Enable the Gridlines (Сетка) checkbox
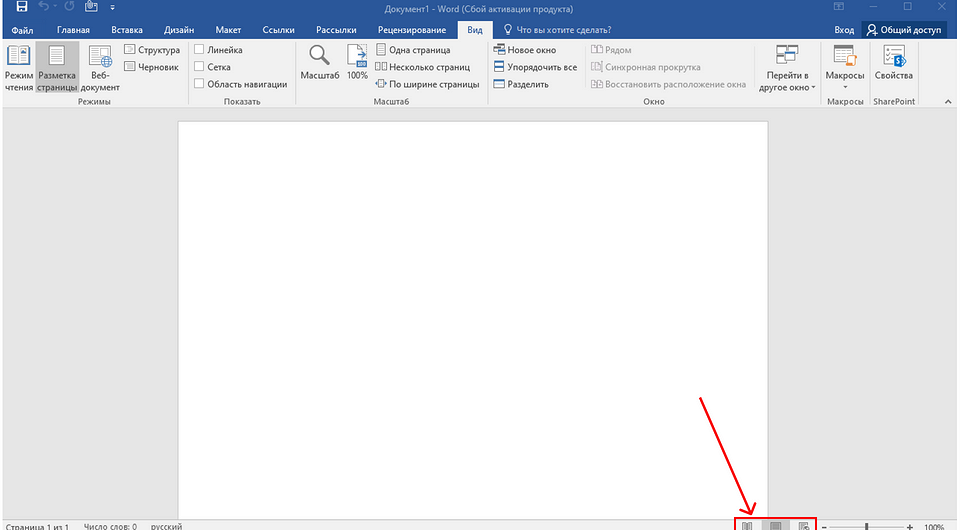The image size is (960, 530). point(200,67)
